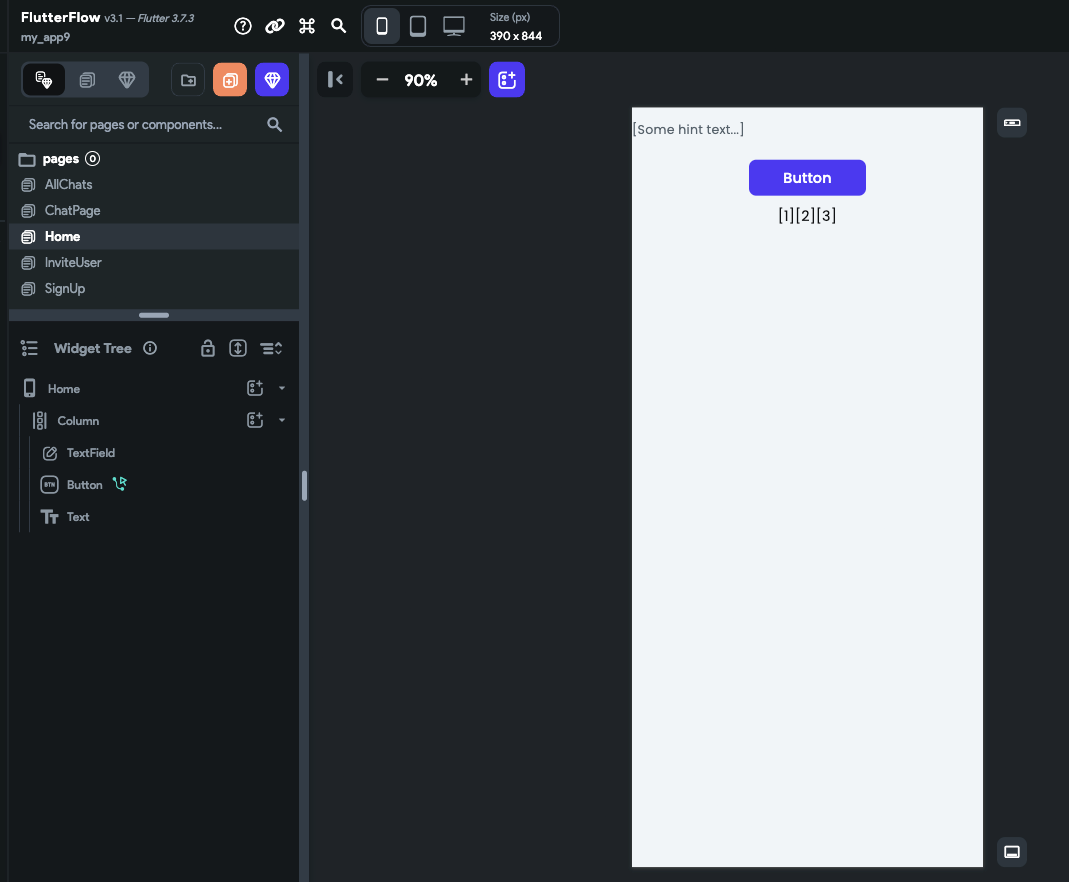Click the panel divider drag handle
Image resolution: width=1069 pixels, height=882 pixels.
tap(154, 315)
